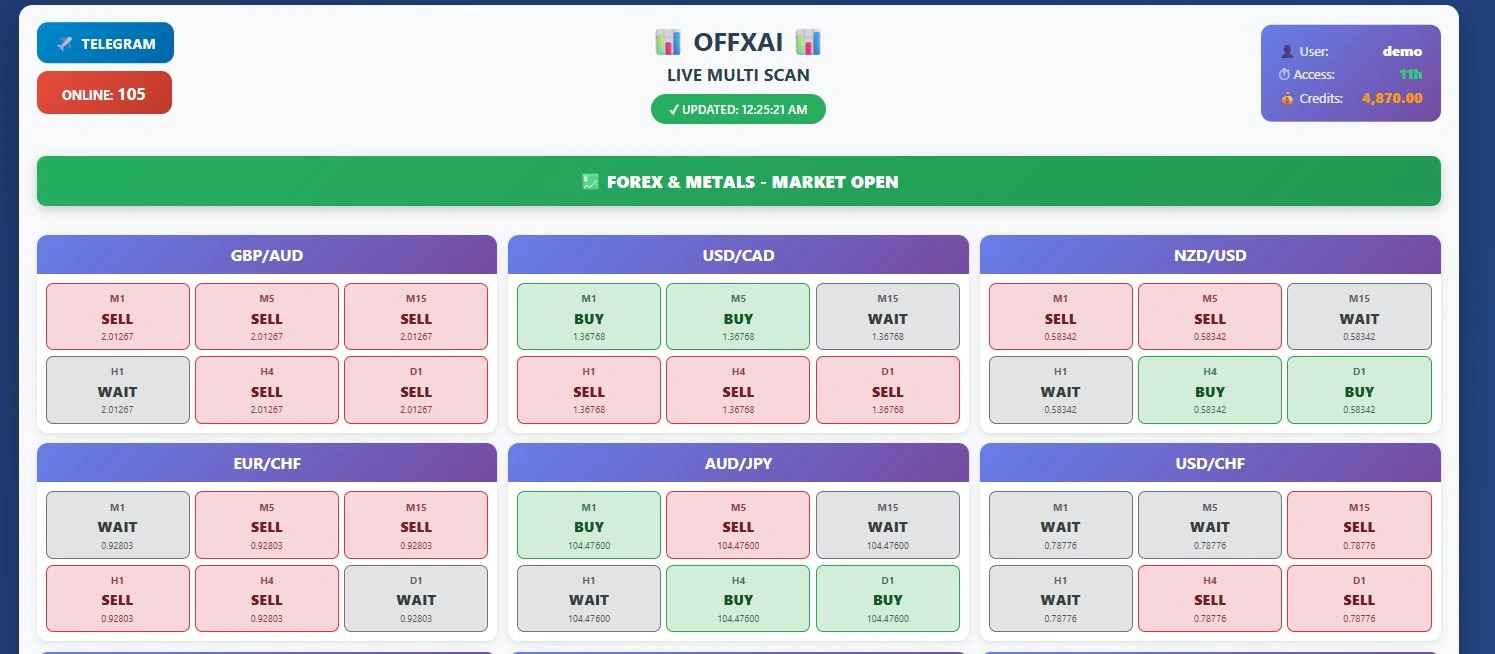This screenshot has width=1495, height=654.
Task: Open the AUD/JPY pair header
Action: (x=738, y=464)
